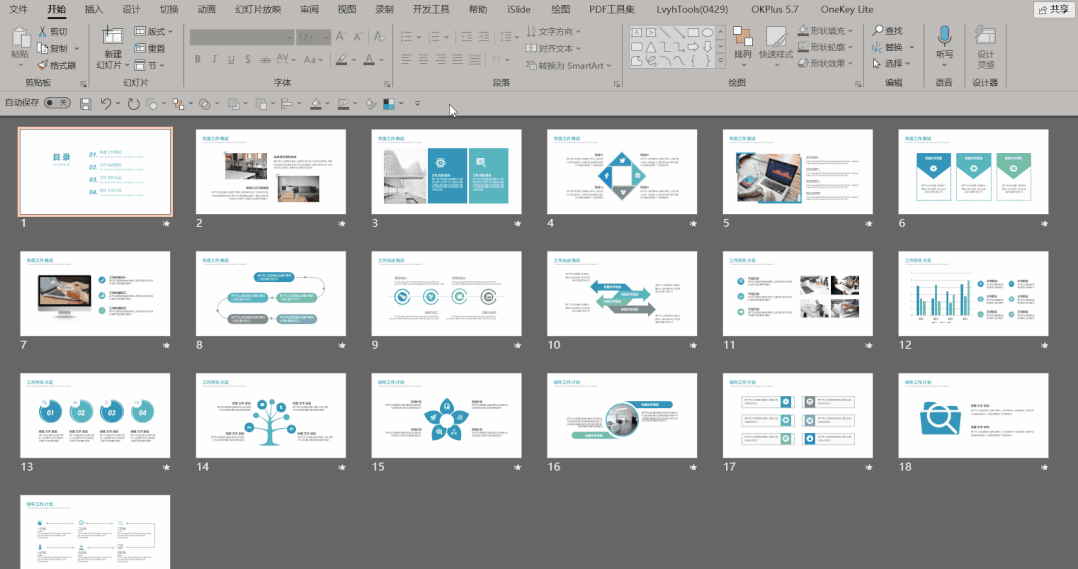This screenshot has height=569, width=1078.
Task: Select the right block arrow shape in gallery
Action: pyautogui.click(x=693, y=47)
